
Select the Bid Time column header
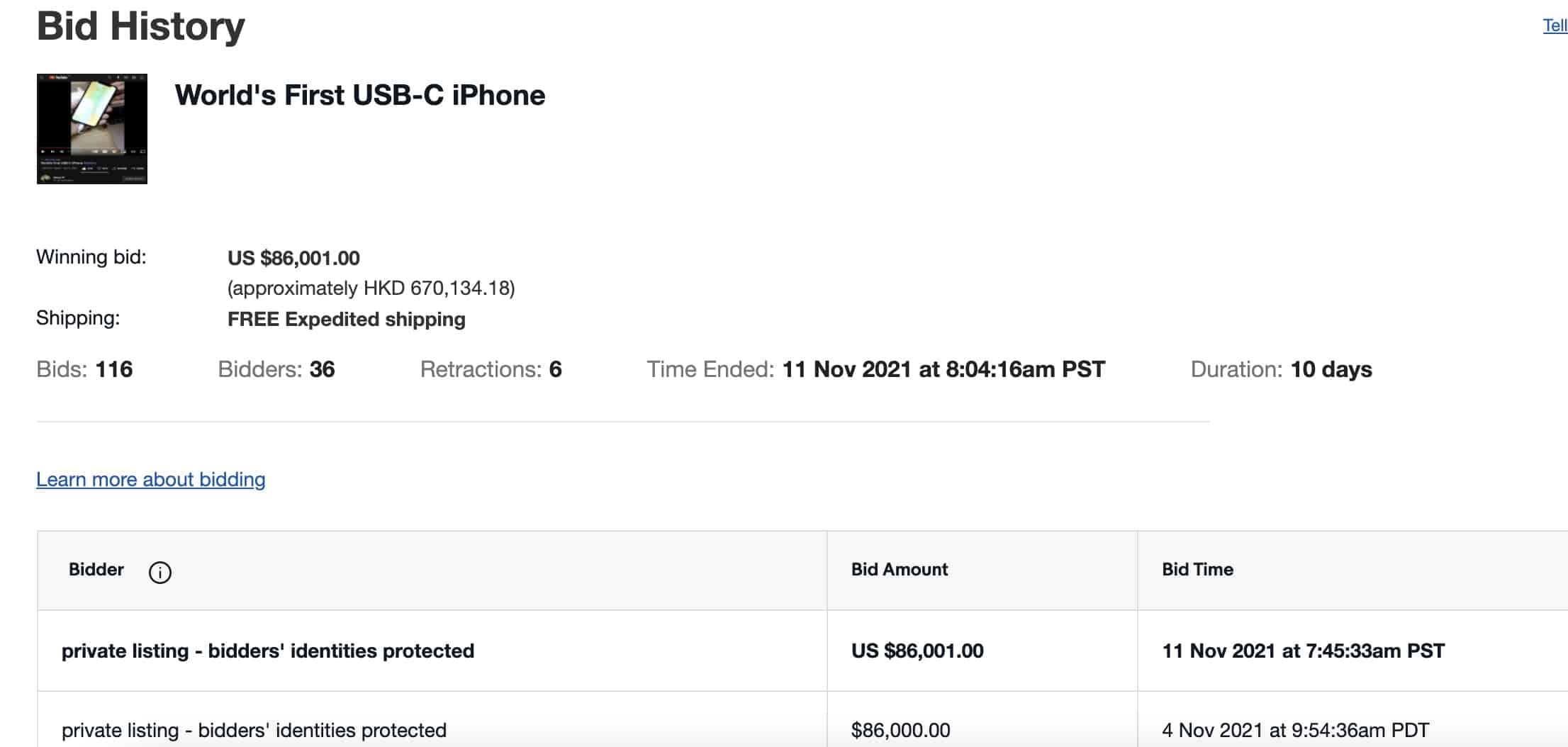pyautogui.click(x=1197, y=569)
